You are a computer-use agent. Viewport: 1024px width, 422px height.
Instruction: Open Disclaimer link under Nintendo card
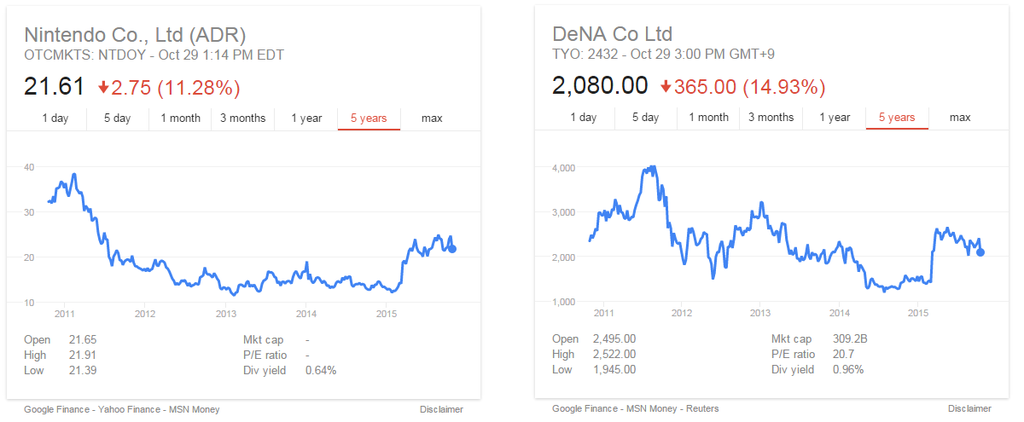(441, 409)
